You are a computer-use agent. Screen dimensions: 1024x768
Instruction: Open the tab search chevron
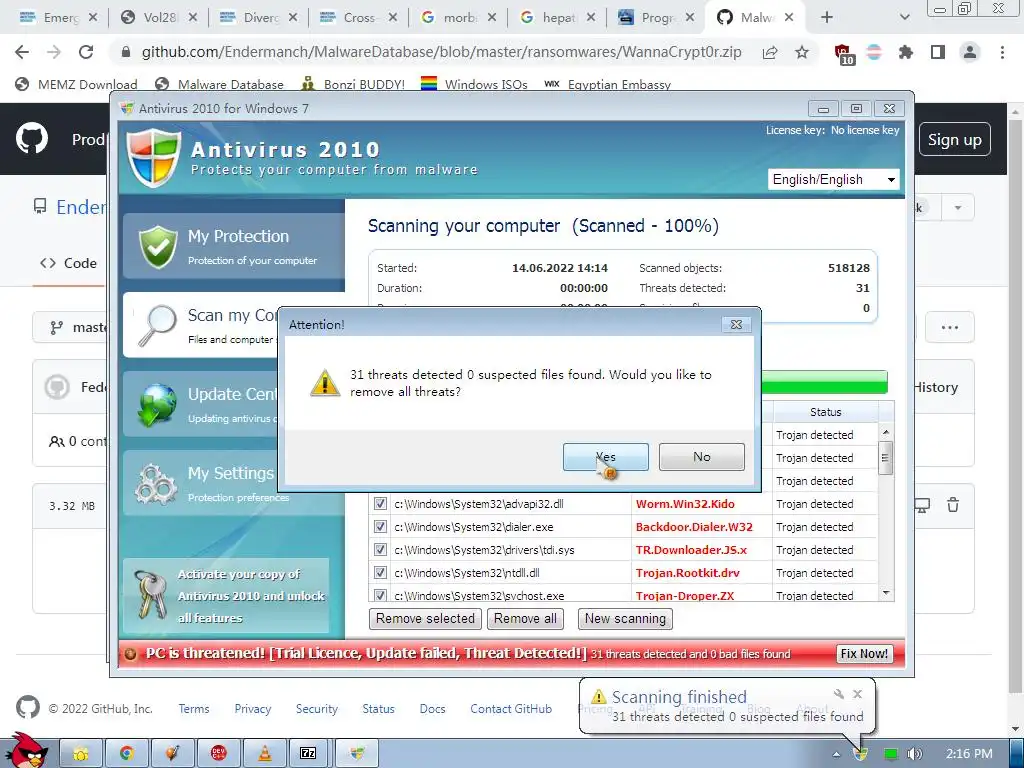(x=904, y=18)
